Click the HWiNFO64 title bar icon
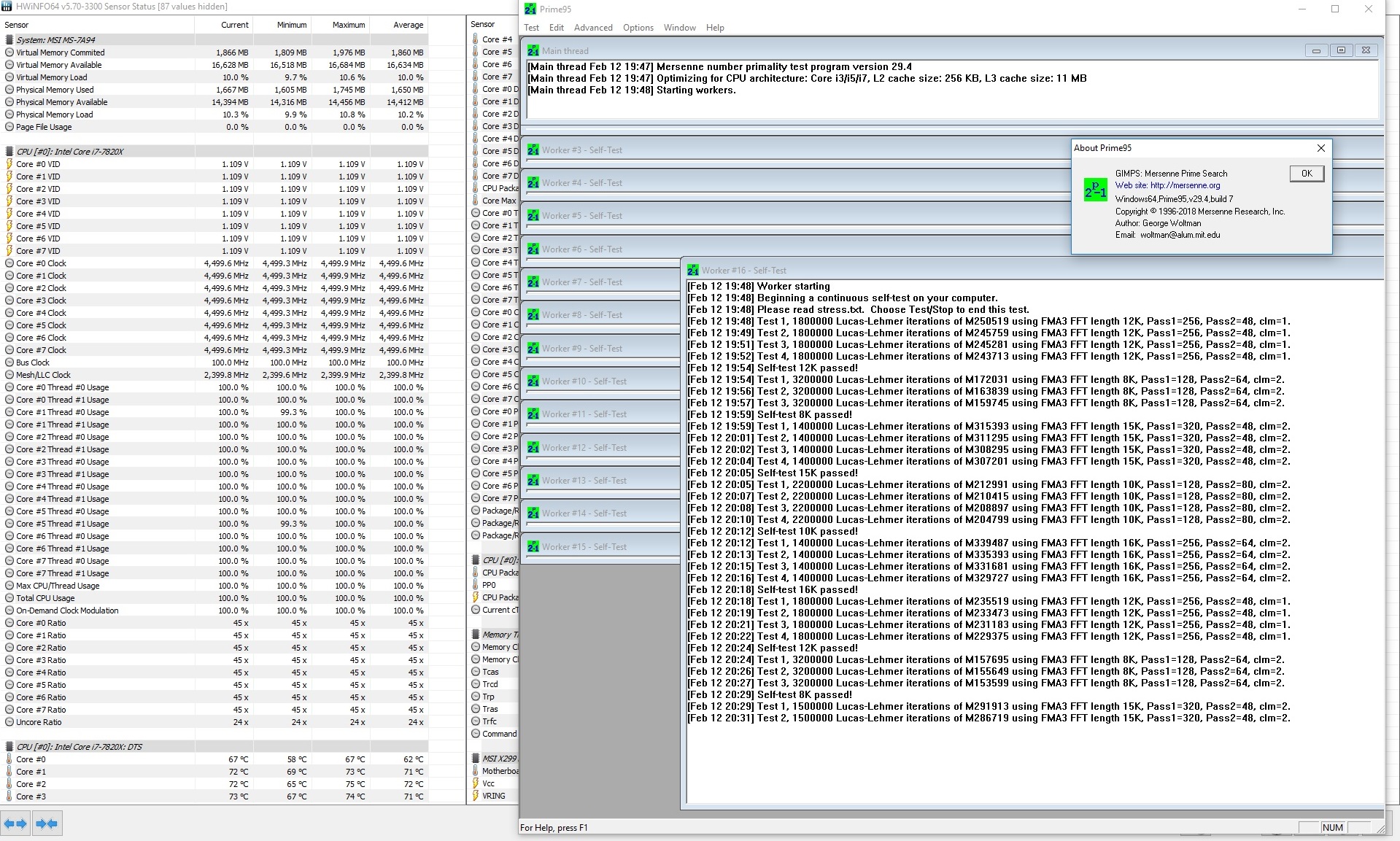This screenshot has width=1400, height=841. coord(7,7)
